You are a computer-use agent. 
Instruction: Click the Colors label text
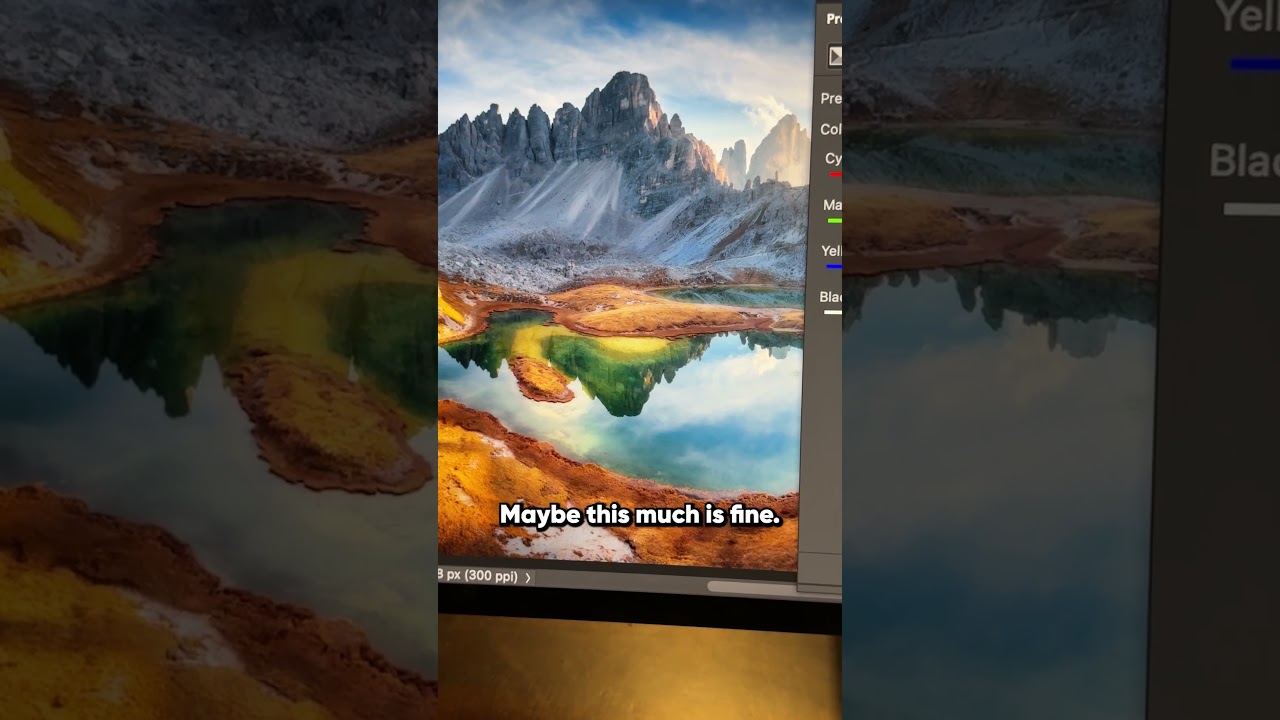click(833, 130)
